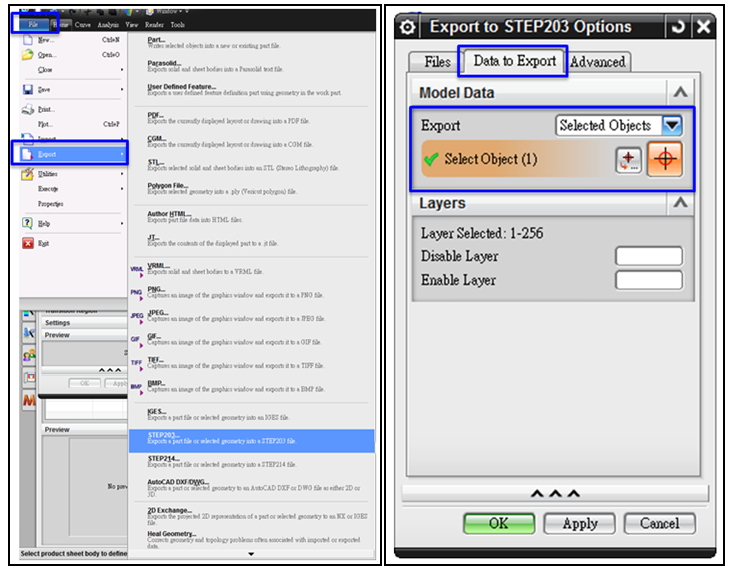Click the Utilities icon in File menu
Image resolution: width=732 pixels, height=572 pixels.
[27, 174]
